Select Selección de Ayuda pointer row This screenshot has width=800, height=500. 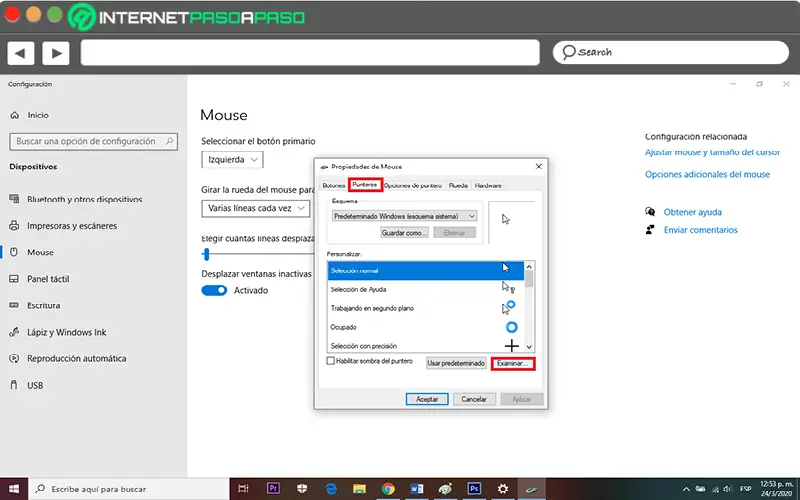click(x=426, y=289)
